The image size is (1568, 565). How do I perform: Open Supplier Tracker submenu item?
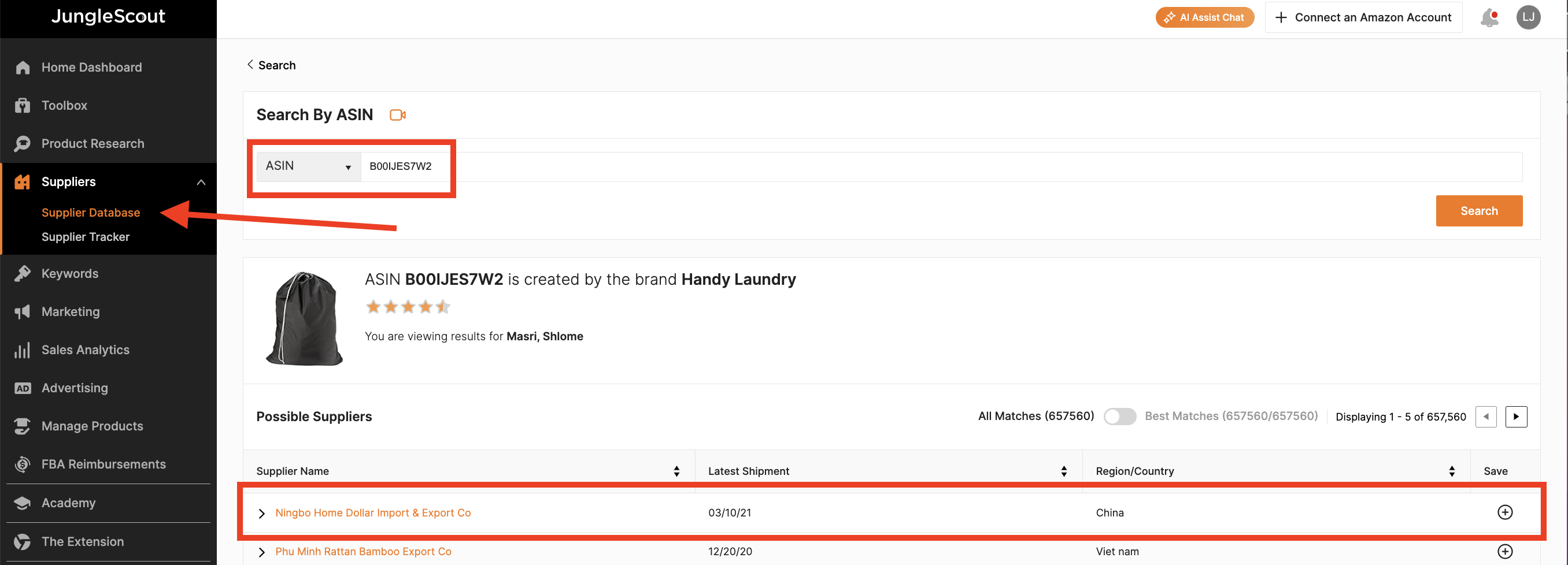tap(85, 237)
